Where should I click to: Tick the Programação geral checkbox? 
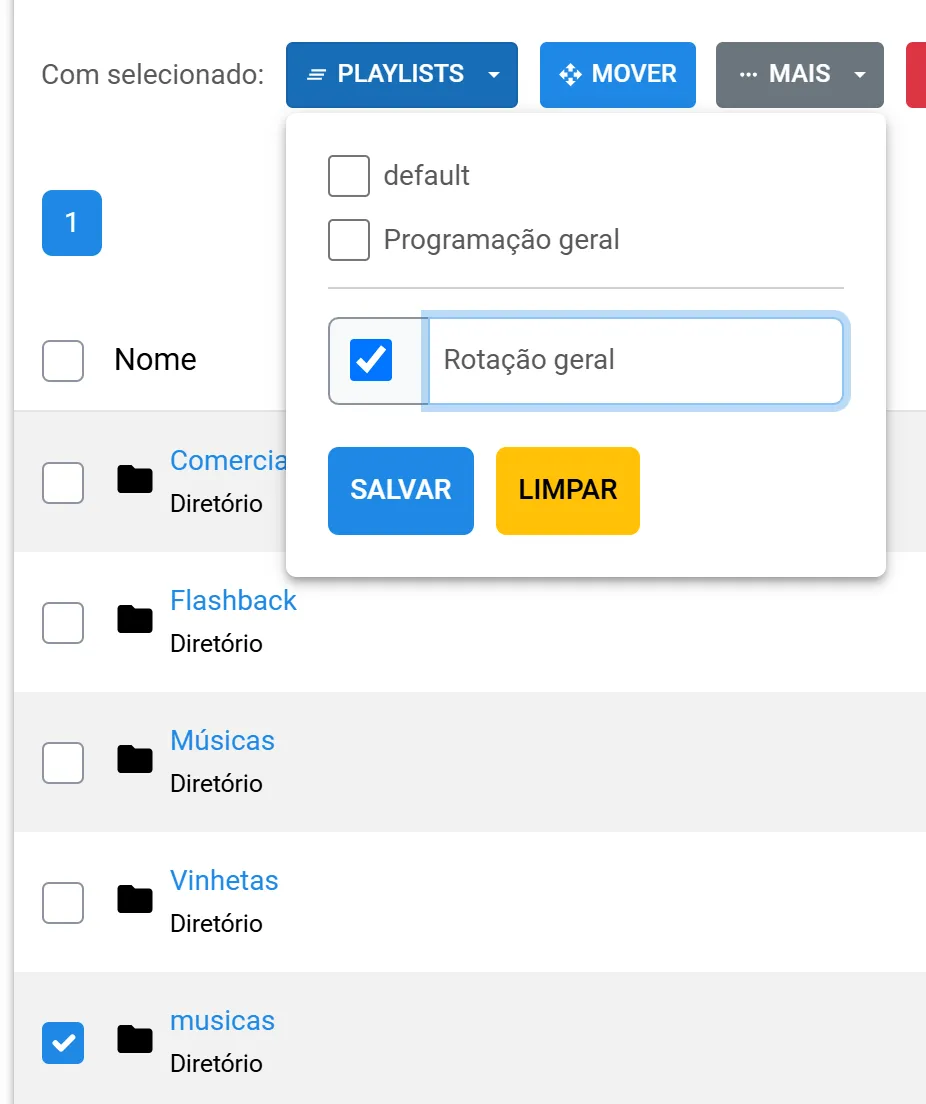pyautogui.click(x=349, y=240)
